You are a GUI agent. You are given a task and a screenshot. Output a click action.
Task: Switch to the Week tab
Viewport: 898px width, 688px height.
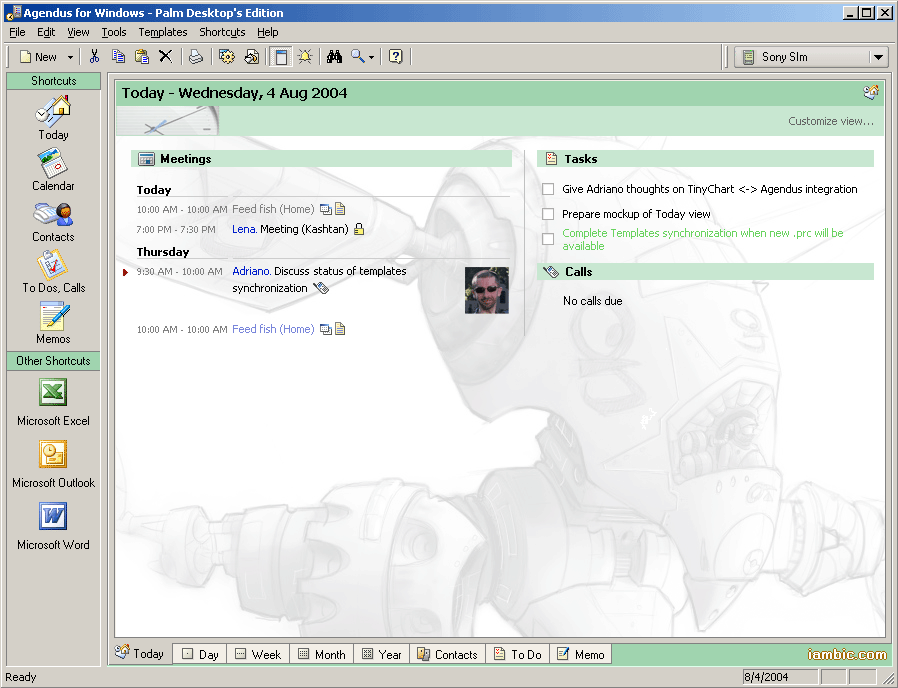click(x=258, y=654)
